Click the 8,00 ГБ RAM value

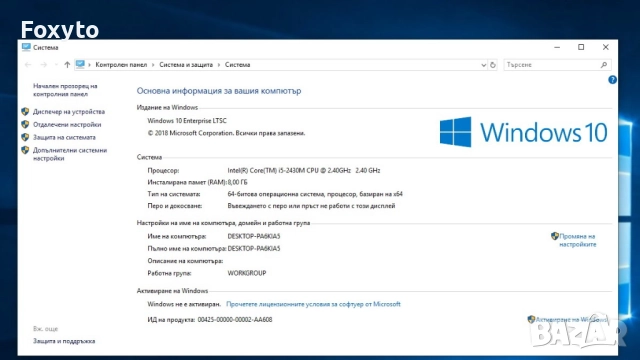(238, 182)
